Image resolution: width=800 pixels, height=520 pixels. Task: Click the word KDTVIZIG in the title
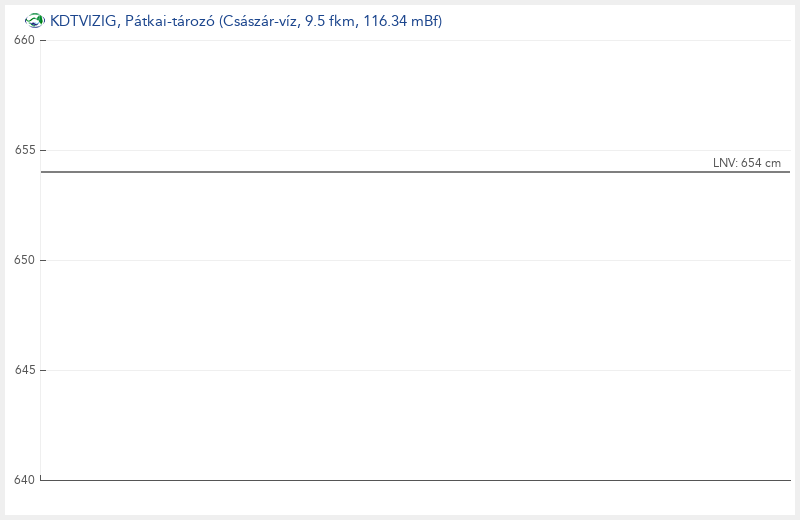pos(83,20)
